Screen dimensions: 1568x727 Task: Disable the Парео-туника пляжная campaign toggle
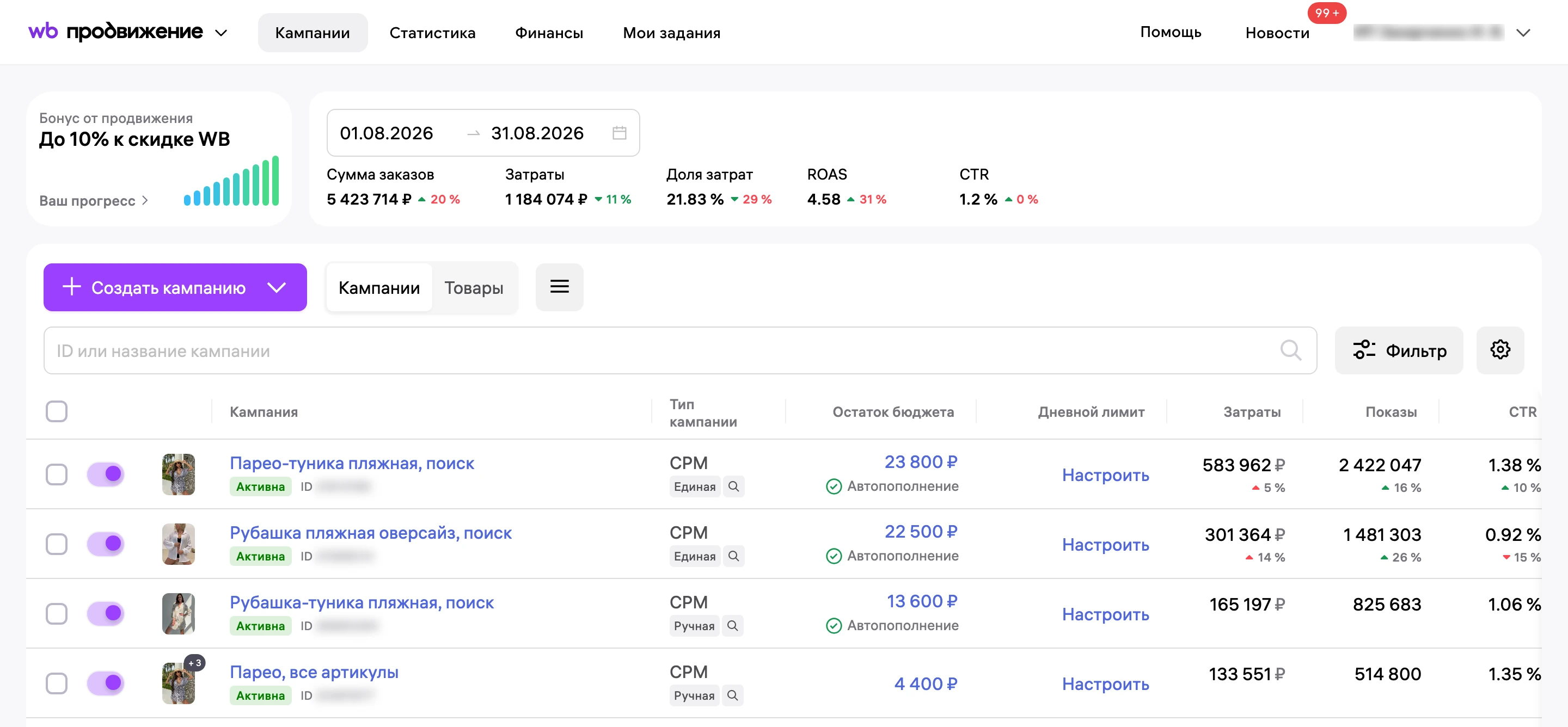click(106, 474)
